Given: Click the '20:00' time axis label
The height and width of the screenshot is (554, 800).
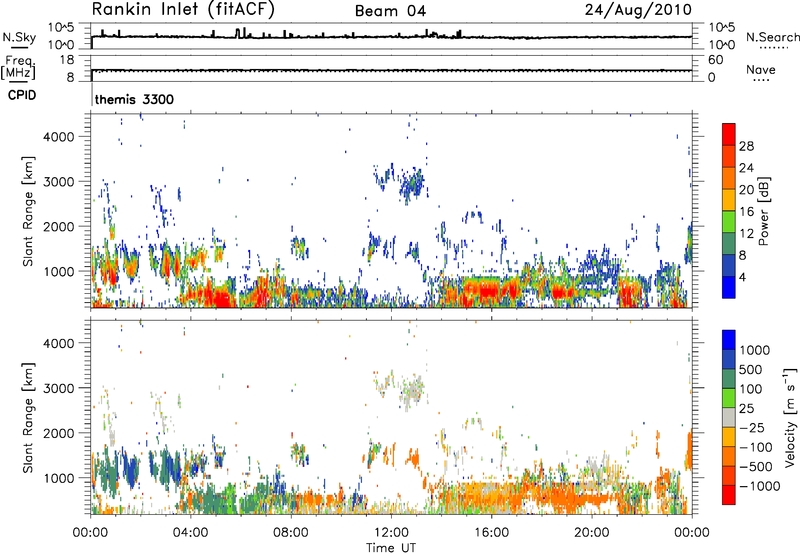Looking at the screenshot, I should click(592, 533).
